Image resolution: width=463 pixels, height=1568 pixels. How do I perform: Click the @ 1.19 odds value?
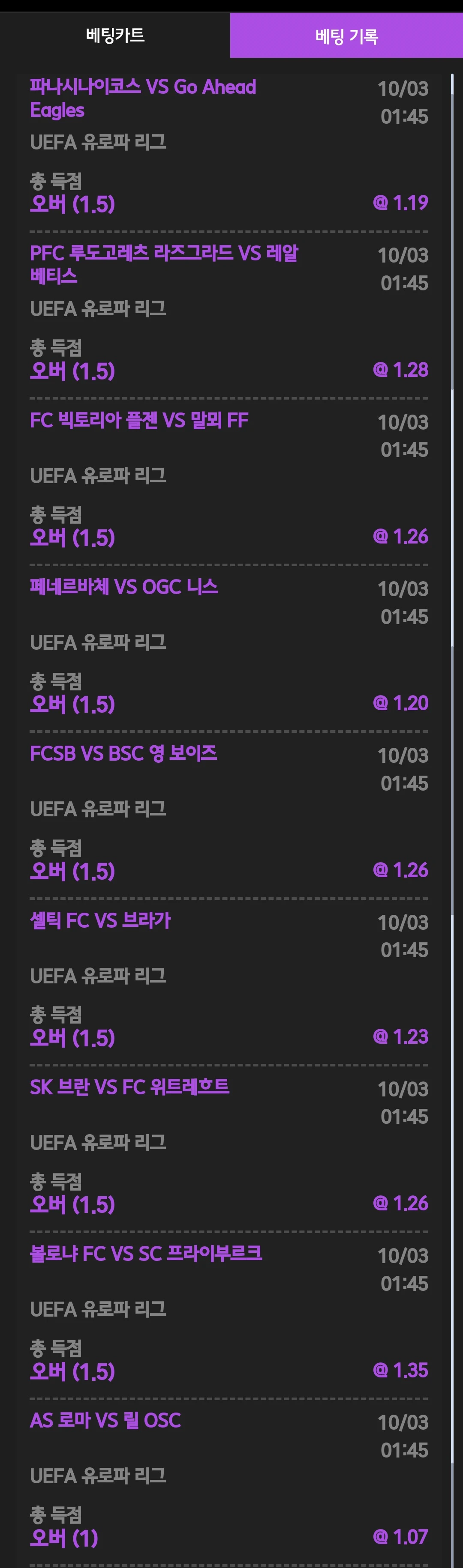pos(400,203)
